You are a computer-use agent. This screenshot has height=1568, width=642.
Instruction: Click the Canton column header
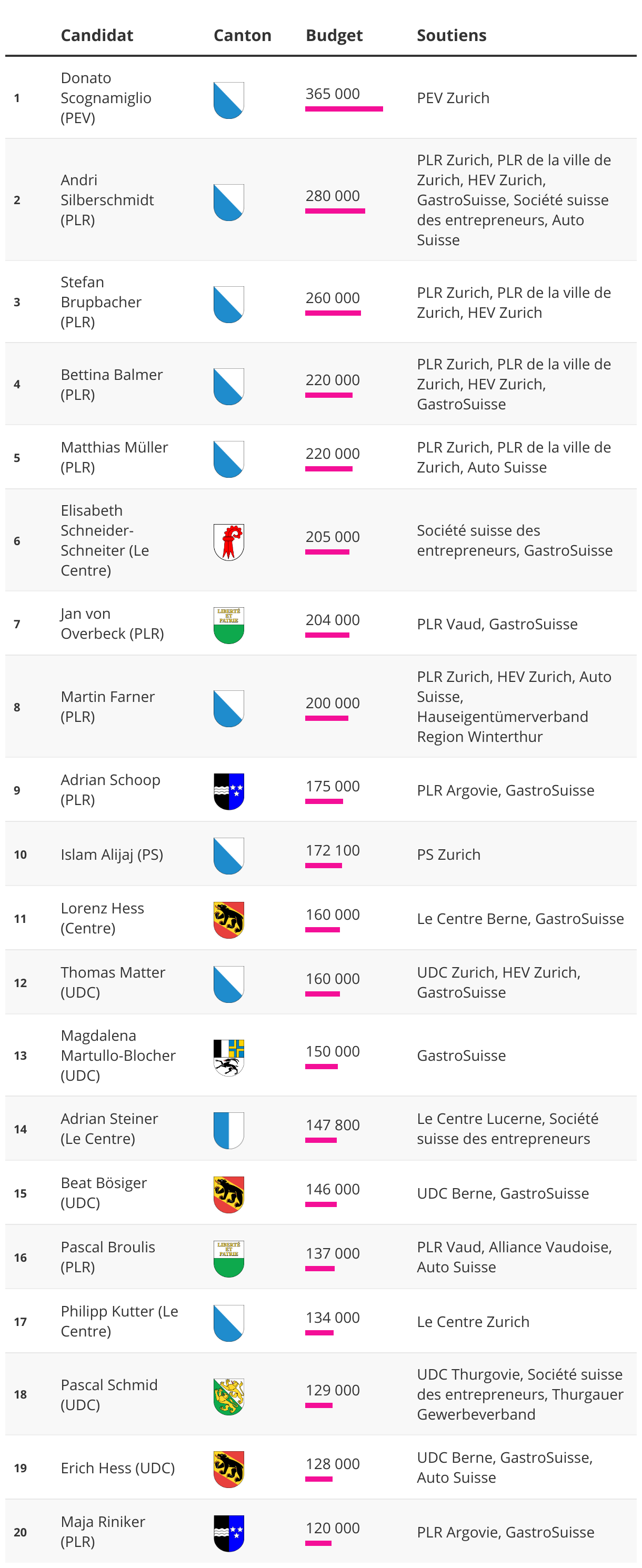coord(242,35)
